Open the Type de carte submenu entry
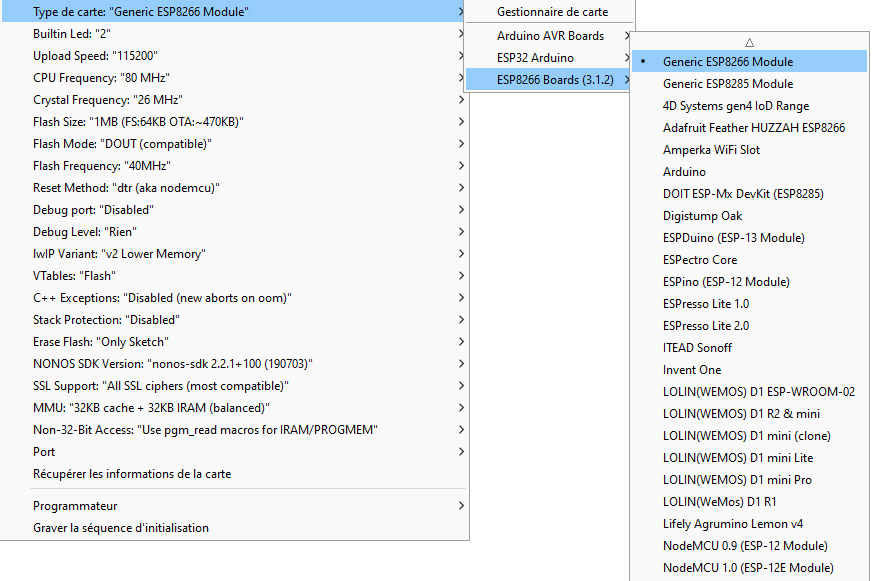874x581 pixels. coord(234,12)
